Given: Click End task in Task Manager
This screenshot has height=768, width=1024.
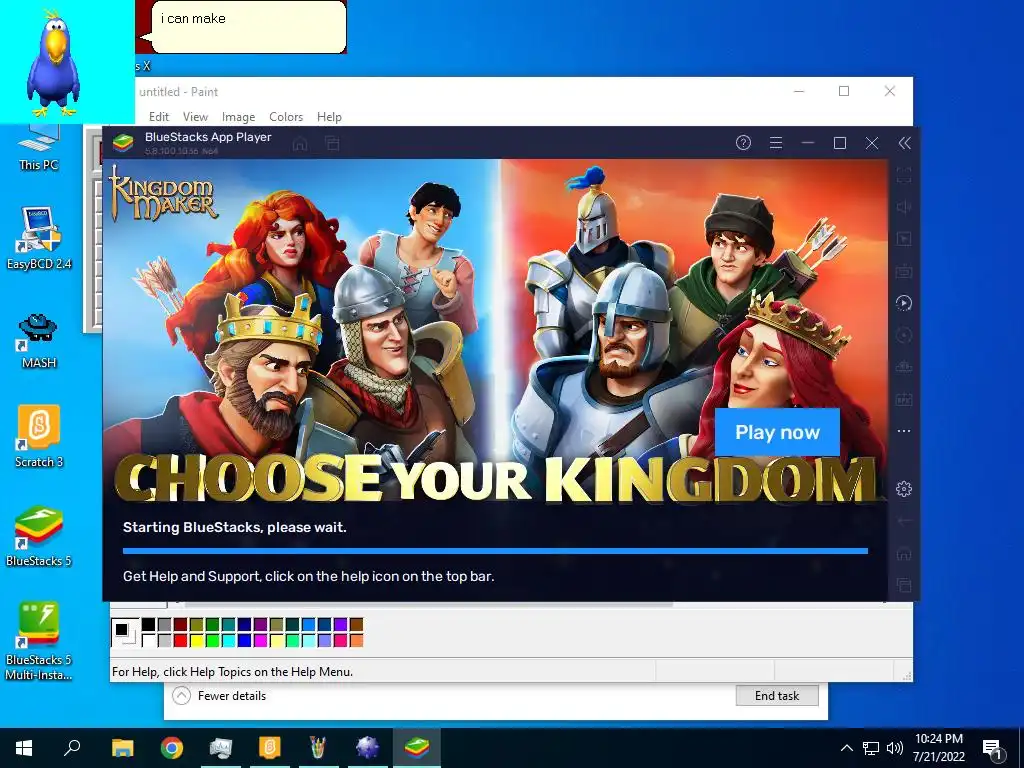Looking at the screenshot, I should pos(777,696).
